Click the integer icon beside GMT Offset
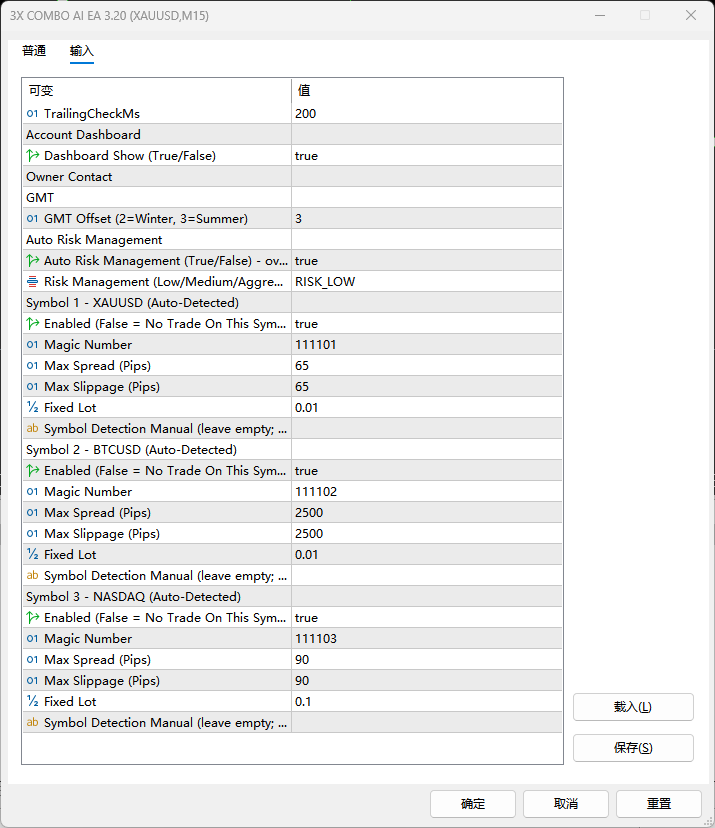 (x=32, y=219)
